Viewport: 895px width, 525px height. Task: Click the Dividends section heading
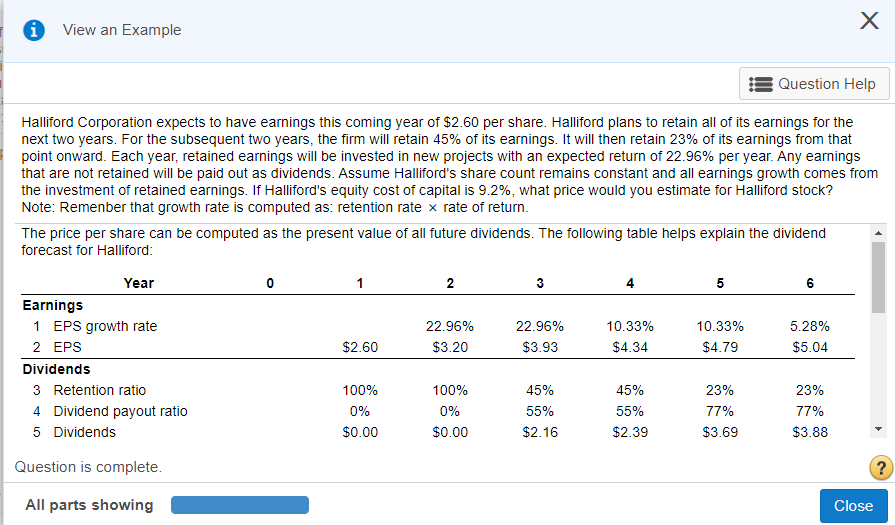[x=56, y=369]
